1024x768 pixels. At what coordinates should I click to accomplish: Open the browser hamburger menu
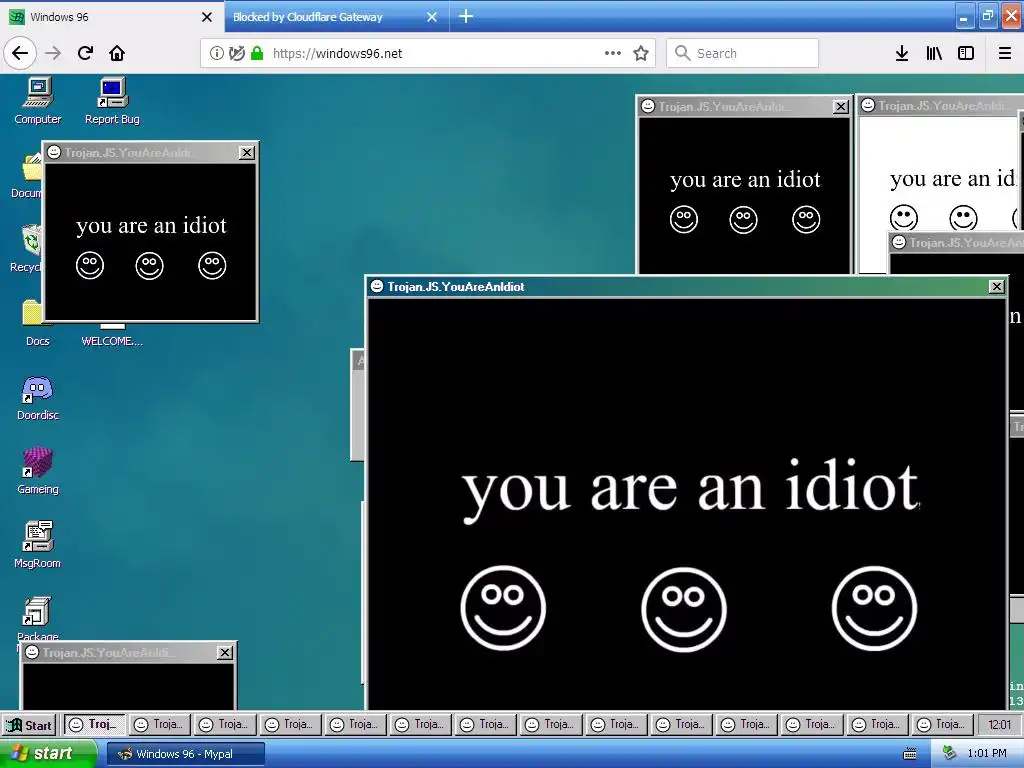tap(1005, 53)
